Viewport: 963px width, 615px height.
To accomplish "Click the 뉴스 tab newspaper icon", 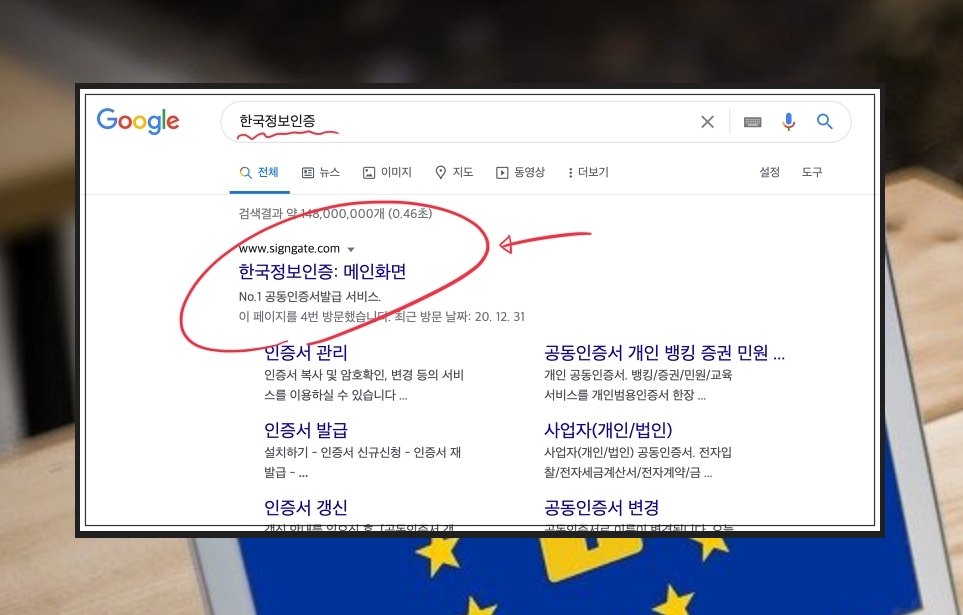I will point(308,173).
